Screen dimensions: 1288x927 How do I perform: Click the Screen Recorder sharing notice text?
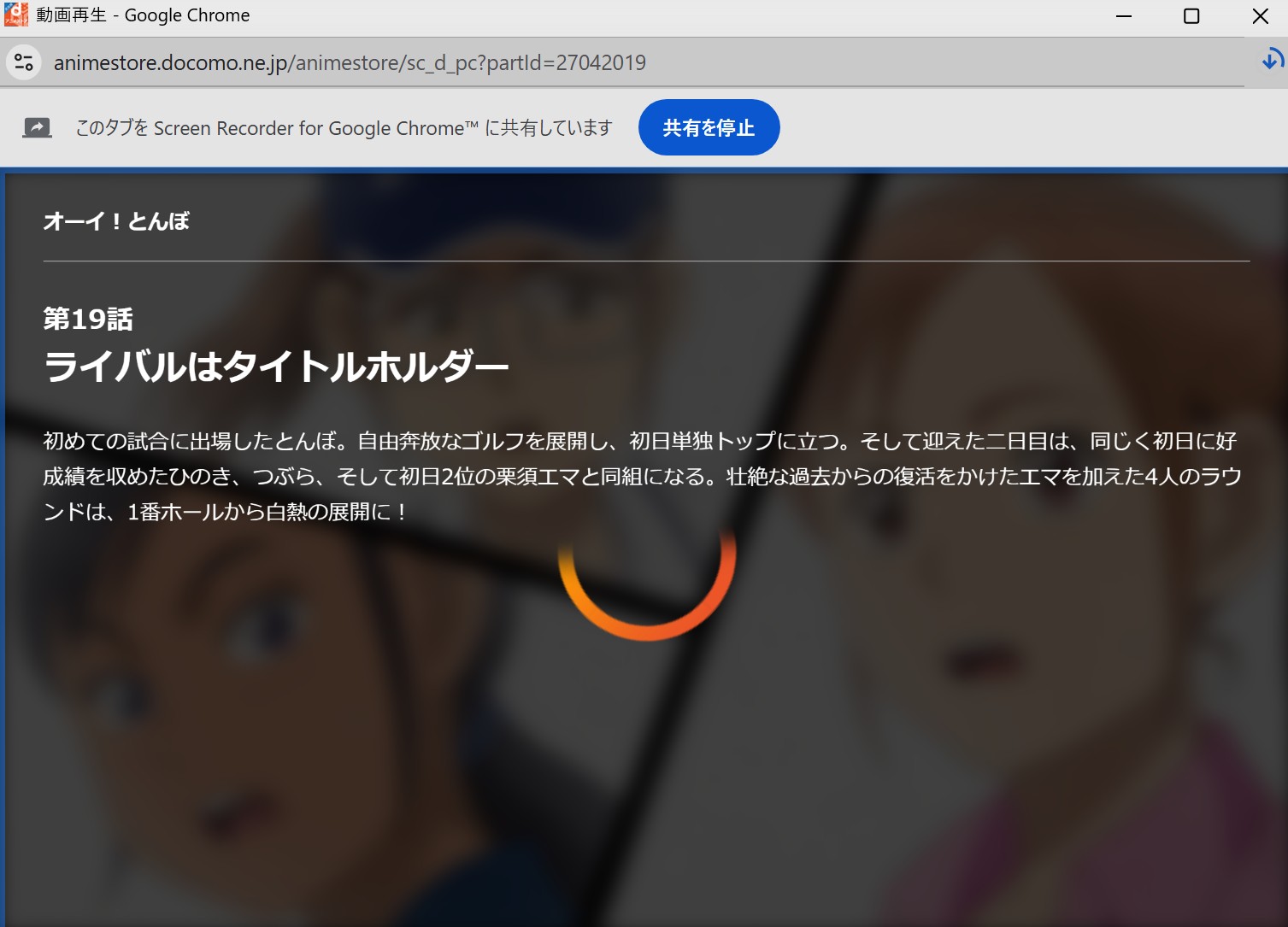pos(344,128)
